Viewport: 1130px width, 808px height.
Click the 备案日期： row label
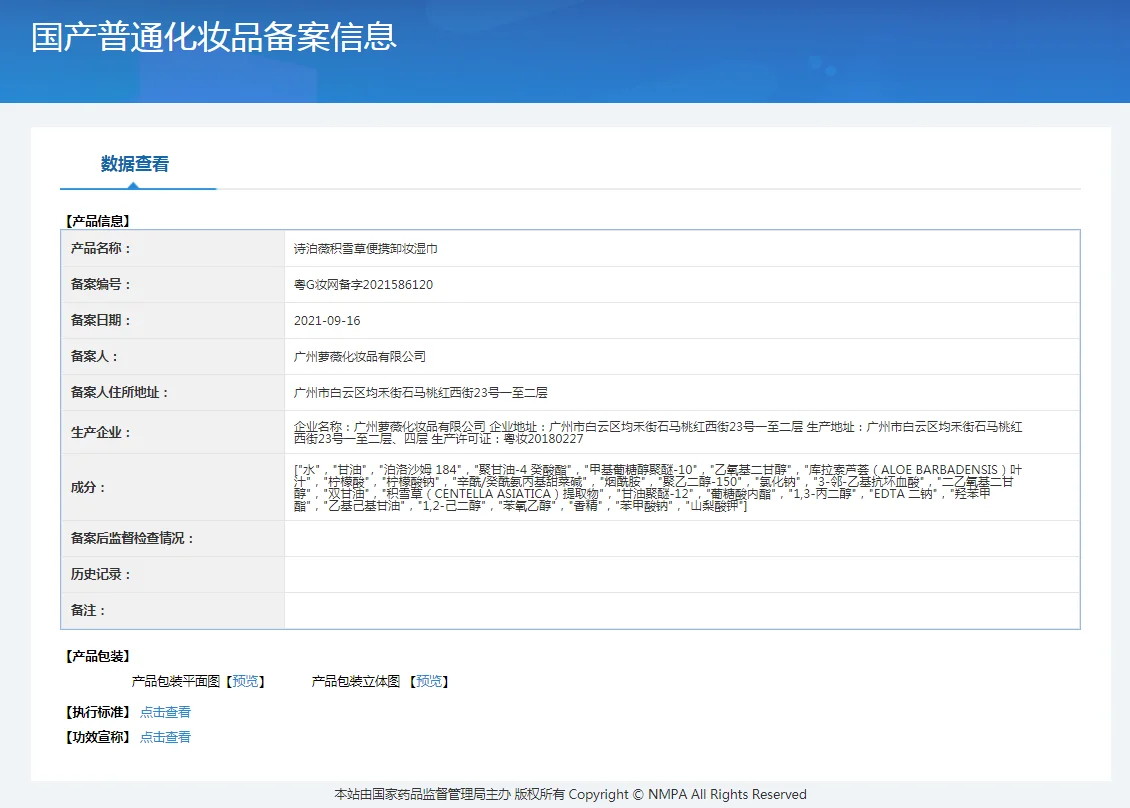(101, 321)
